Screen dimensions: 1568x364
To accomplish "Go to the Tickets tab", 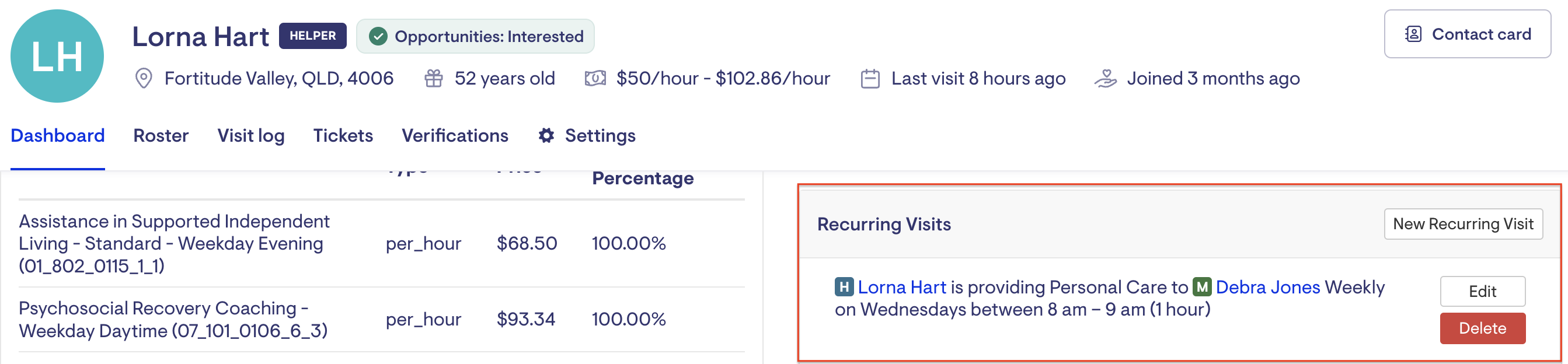I will tap(343, 135).
